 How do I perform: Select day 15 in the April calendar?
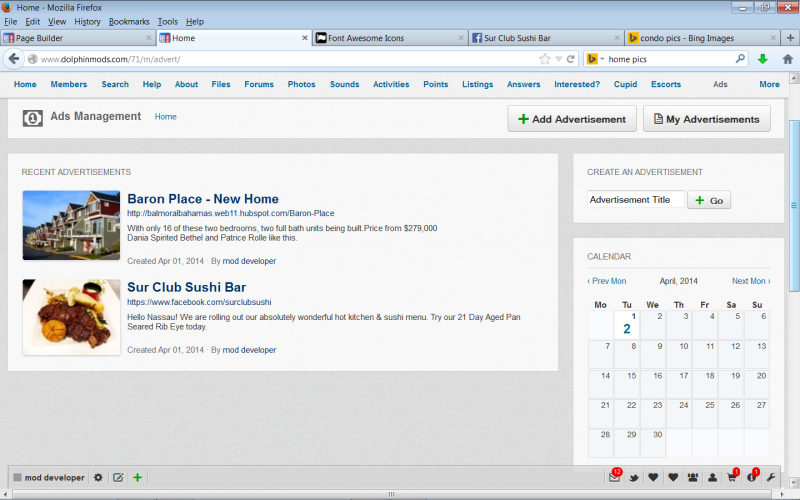pyautogui.click(x=627, y=384)
